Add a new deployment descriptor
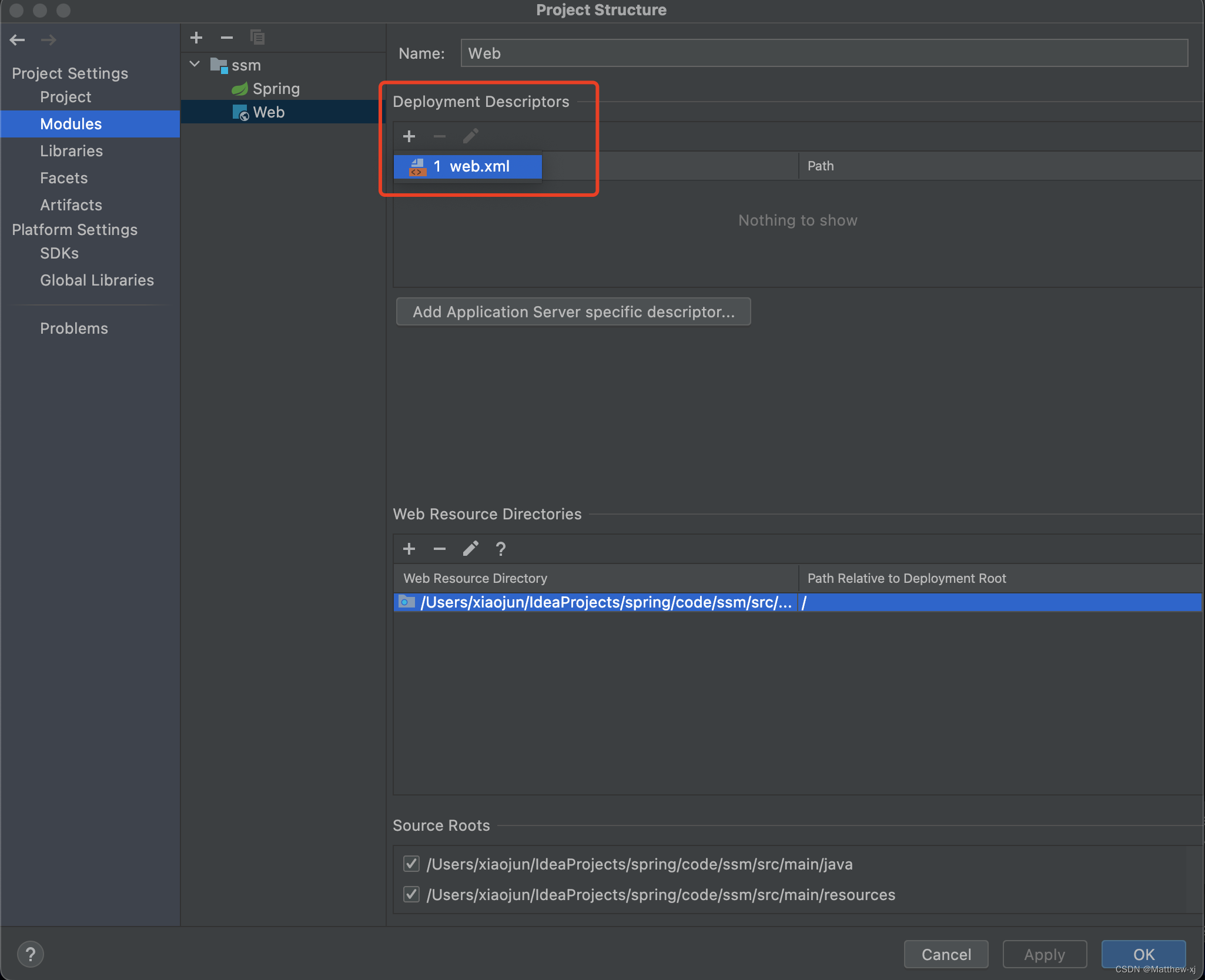The width and height of the screenshot is (1205, 980). tap(409, 136)
